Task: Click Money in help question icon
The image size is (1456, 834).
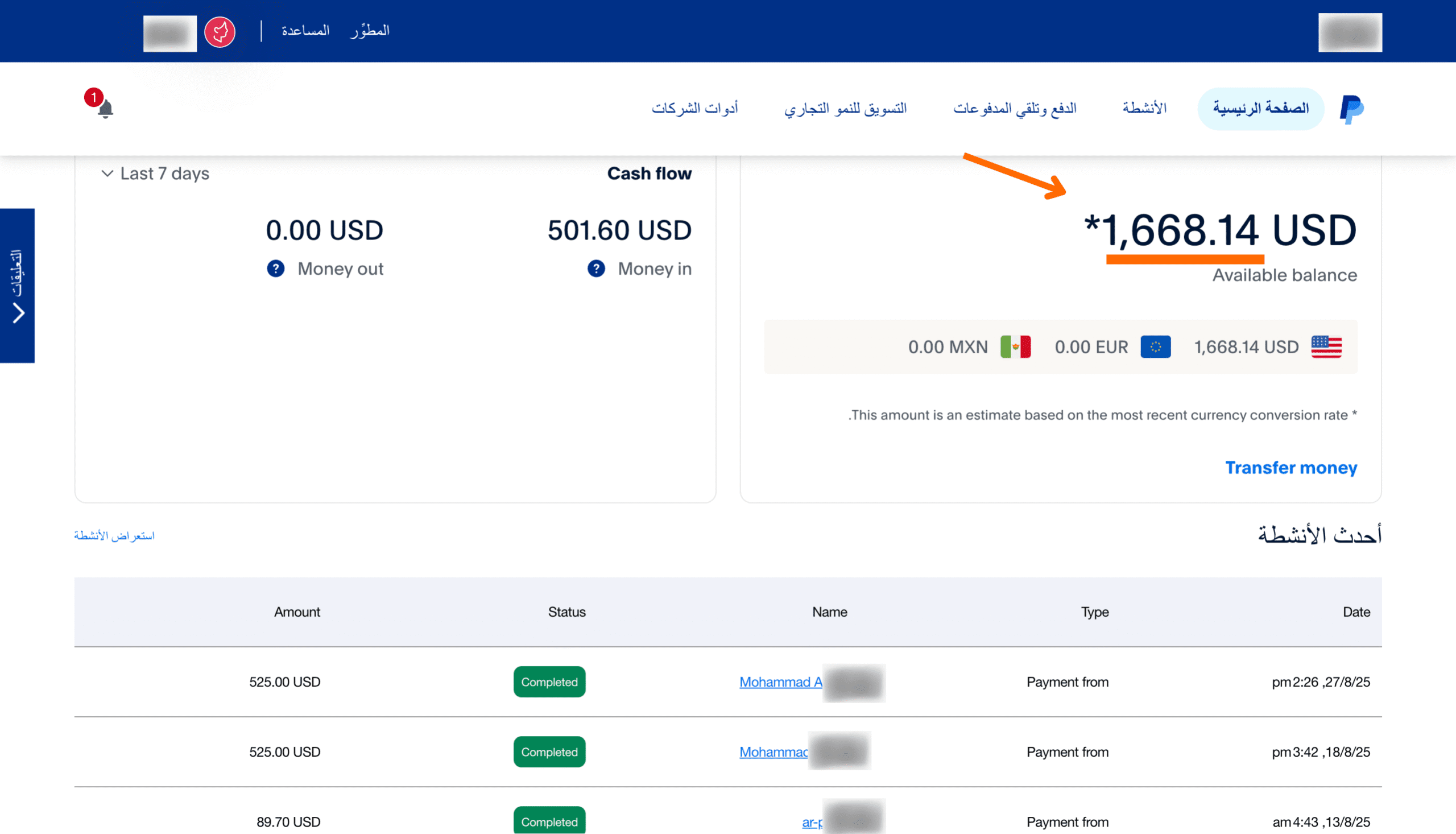Action: [596, 269]
